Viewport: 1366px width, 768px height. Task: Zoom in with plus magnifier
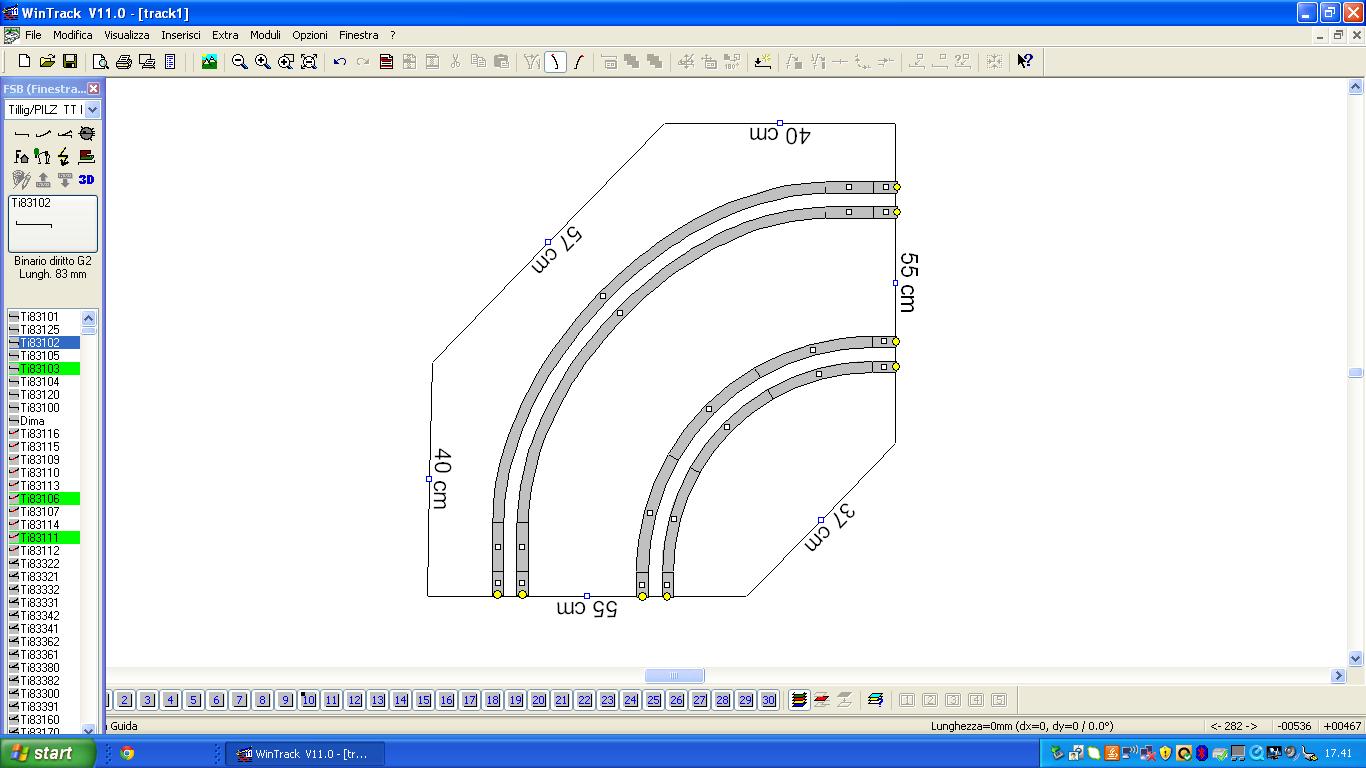tap(263, 62)
